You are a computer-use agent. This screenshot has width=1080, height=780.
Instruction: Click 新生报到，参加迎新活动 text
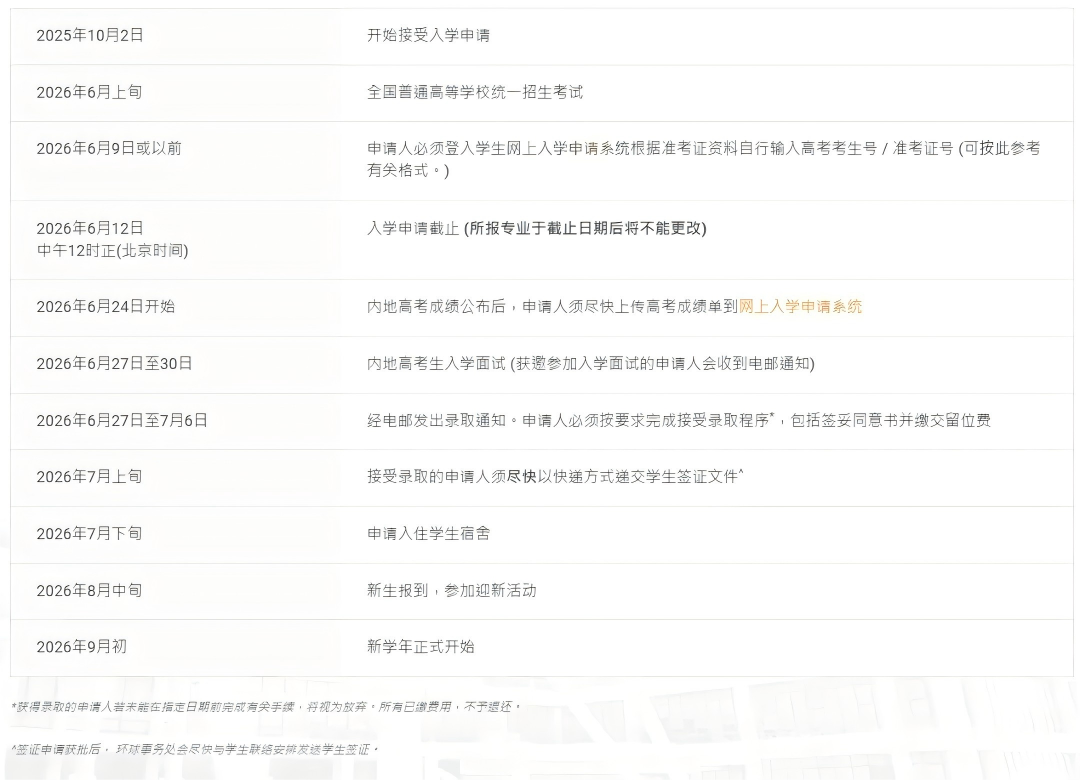pyautogui.click(x=451, y=591)
